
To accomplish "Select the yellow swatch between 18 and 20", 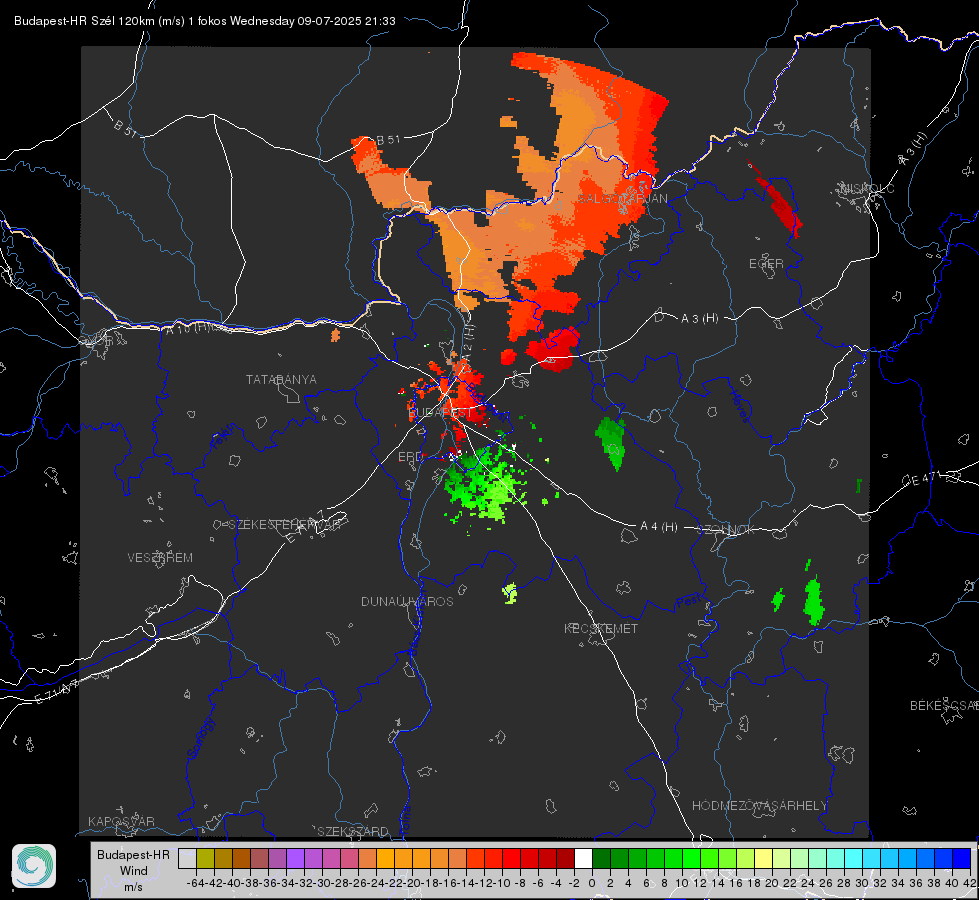I will coord(764,858).
